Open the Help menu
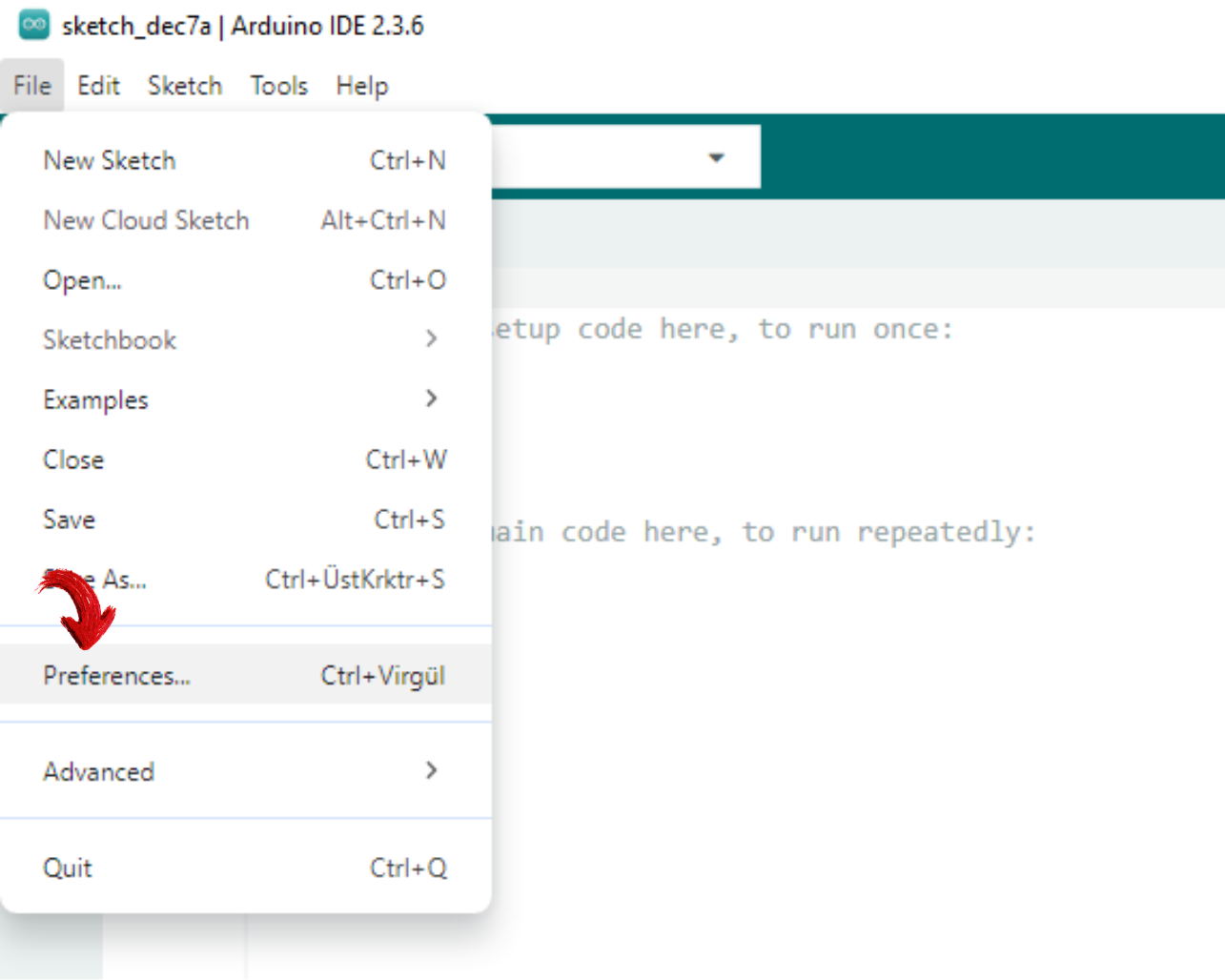This screenshot has width=1225, height=980. (361, 86)
